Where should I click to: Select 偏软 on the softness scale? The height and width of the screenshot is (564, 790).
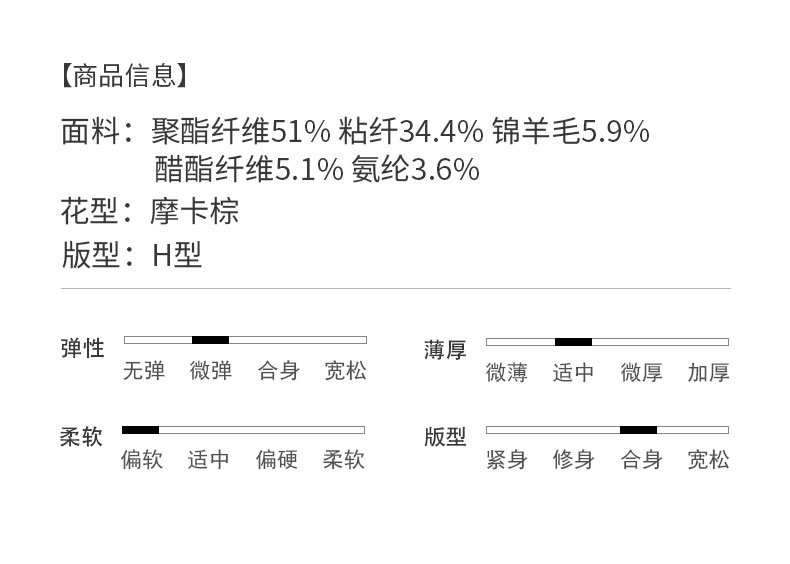[142, 460]
